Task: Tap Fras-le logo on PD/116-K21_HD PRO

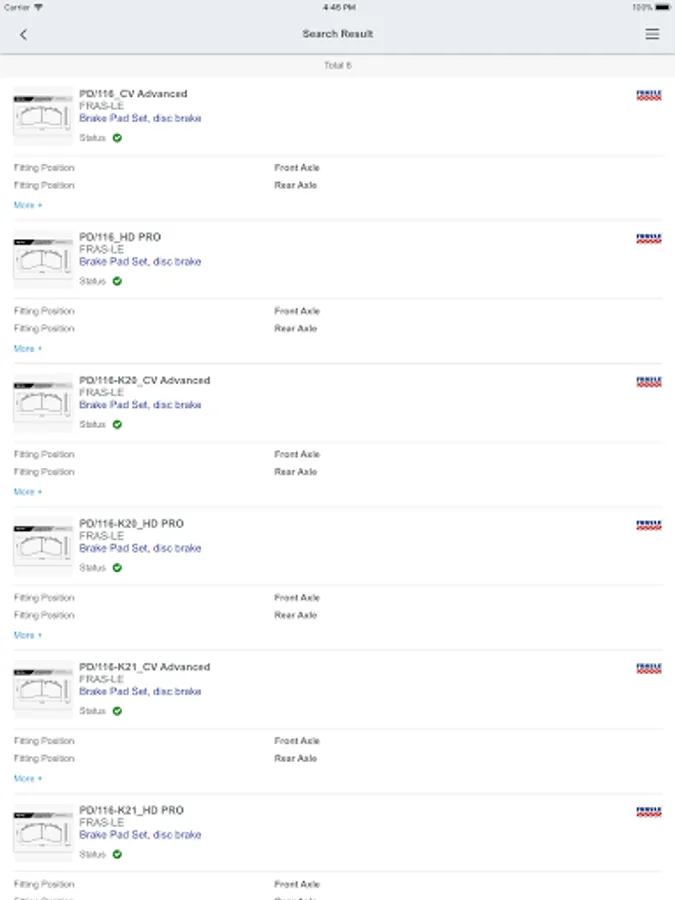Action: tap(649, 812)
